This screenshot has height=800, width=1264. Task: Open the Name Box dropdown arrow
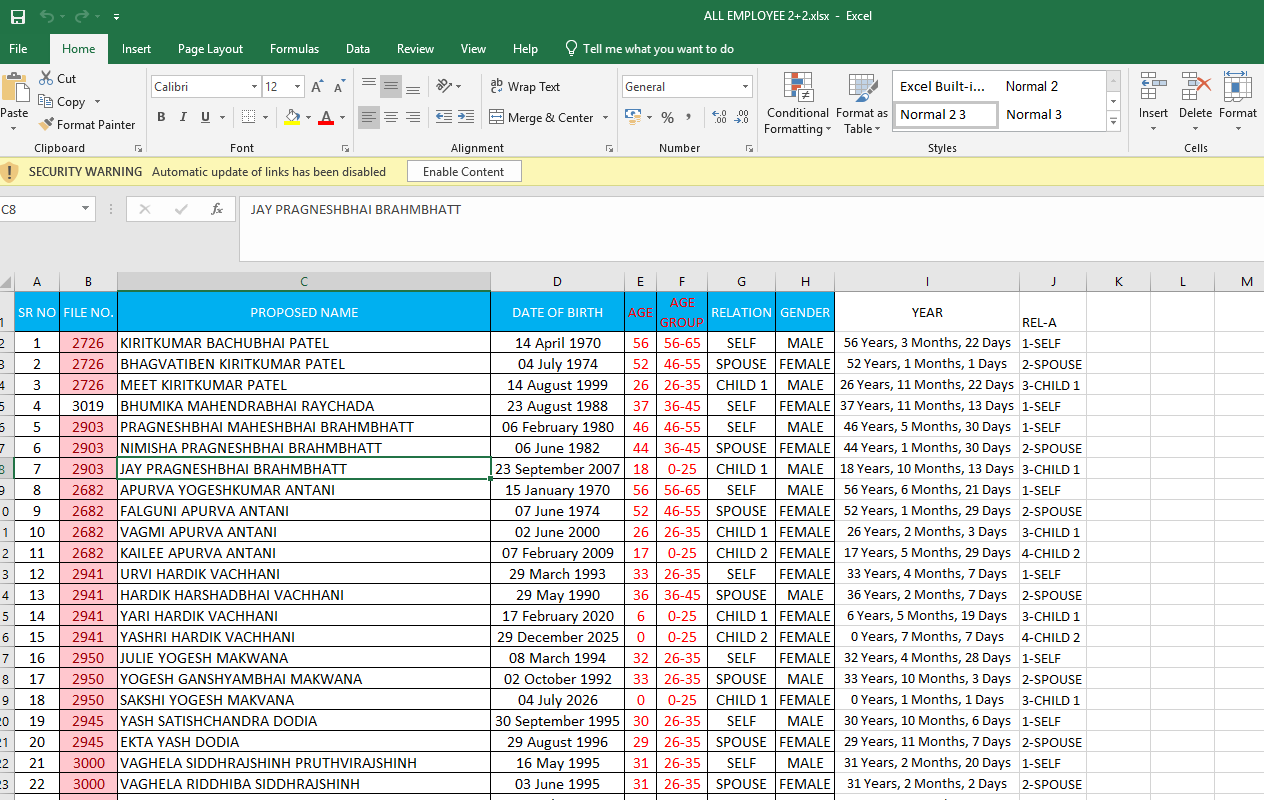click(x=85, y=209)
